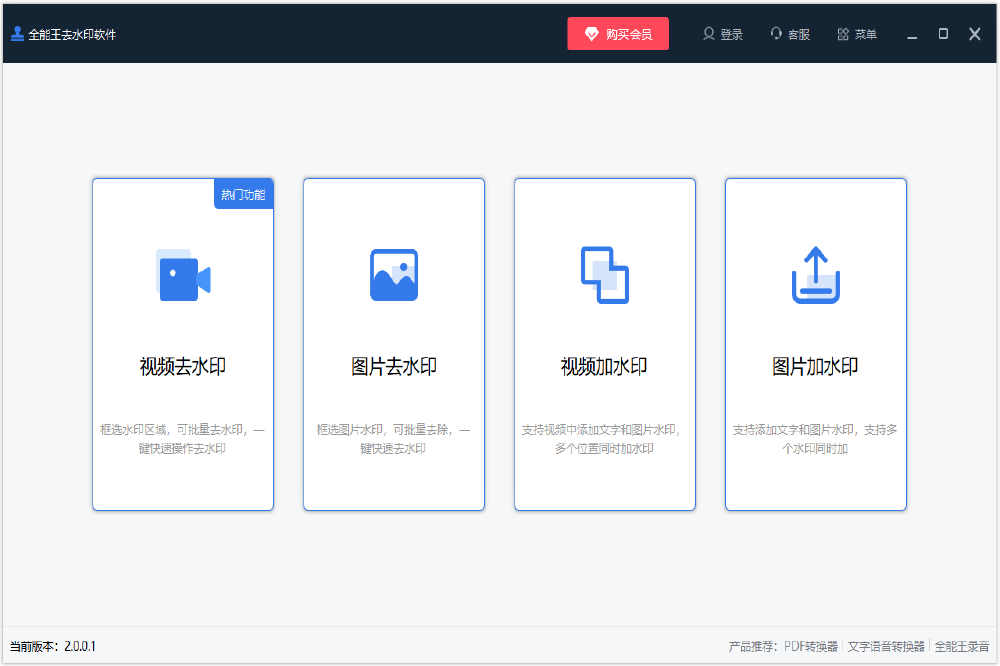The height and width of the screenshot is (666, 1000).
Task: Click the overlapping squares icon for 视频加水印
Action: [605, 275]
